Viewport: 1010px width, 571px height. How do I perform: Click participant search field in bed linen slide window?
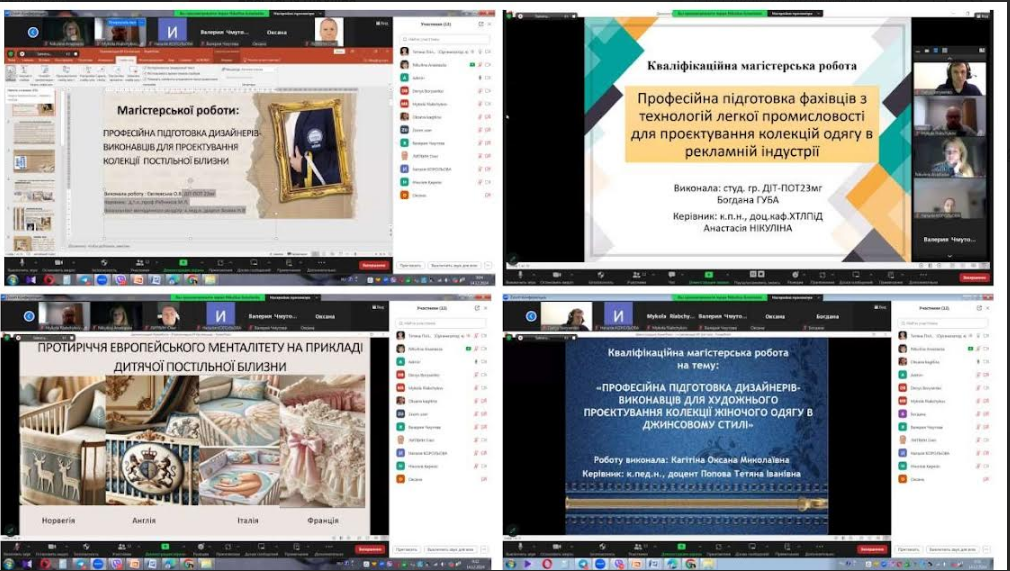(x=444, y=39)
